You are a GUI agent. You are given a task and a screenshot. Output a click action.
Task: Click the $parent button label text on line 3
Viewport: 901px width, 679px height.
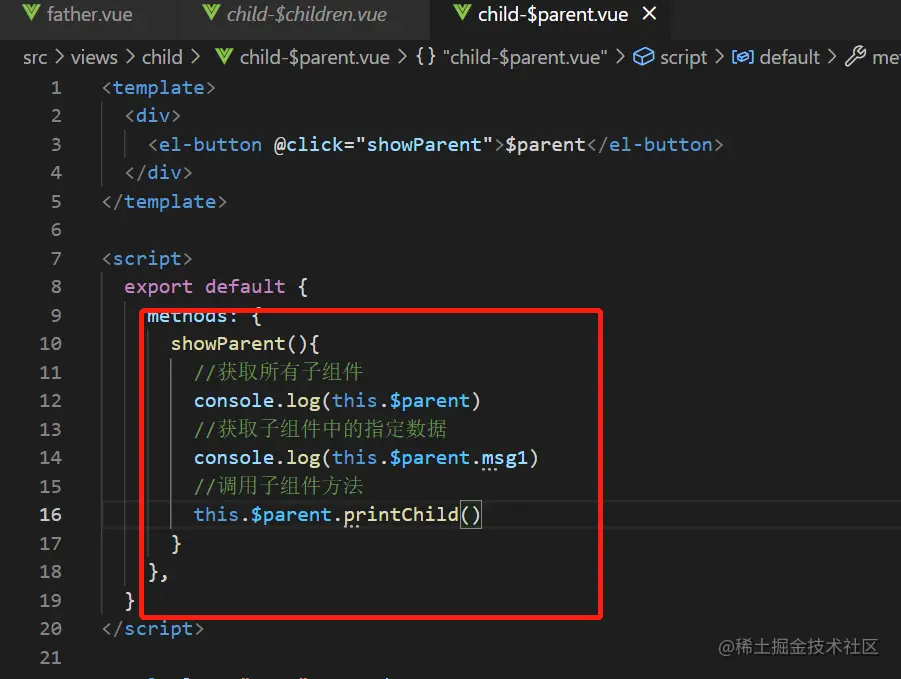click(545, 145)
